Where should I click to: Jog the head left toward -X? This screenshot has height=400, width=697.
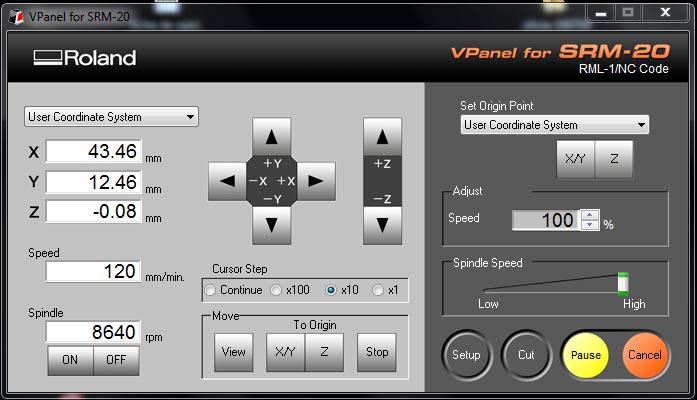click(x=227, y=181)
